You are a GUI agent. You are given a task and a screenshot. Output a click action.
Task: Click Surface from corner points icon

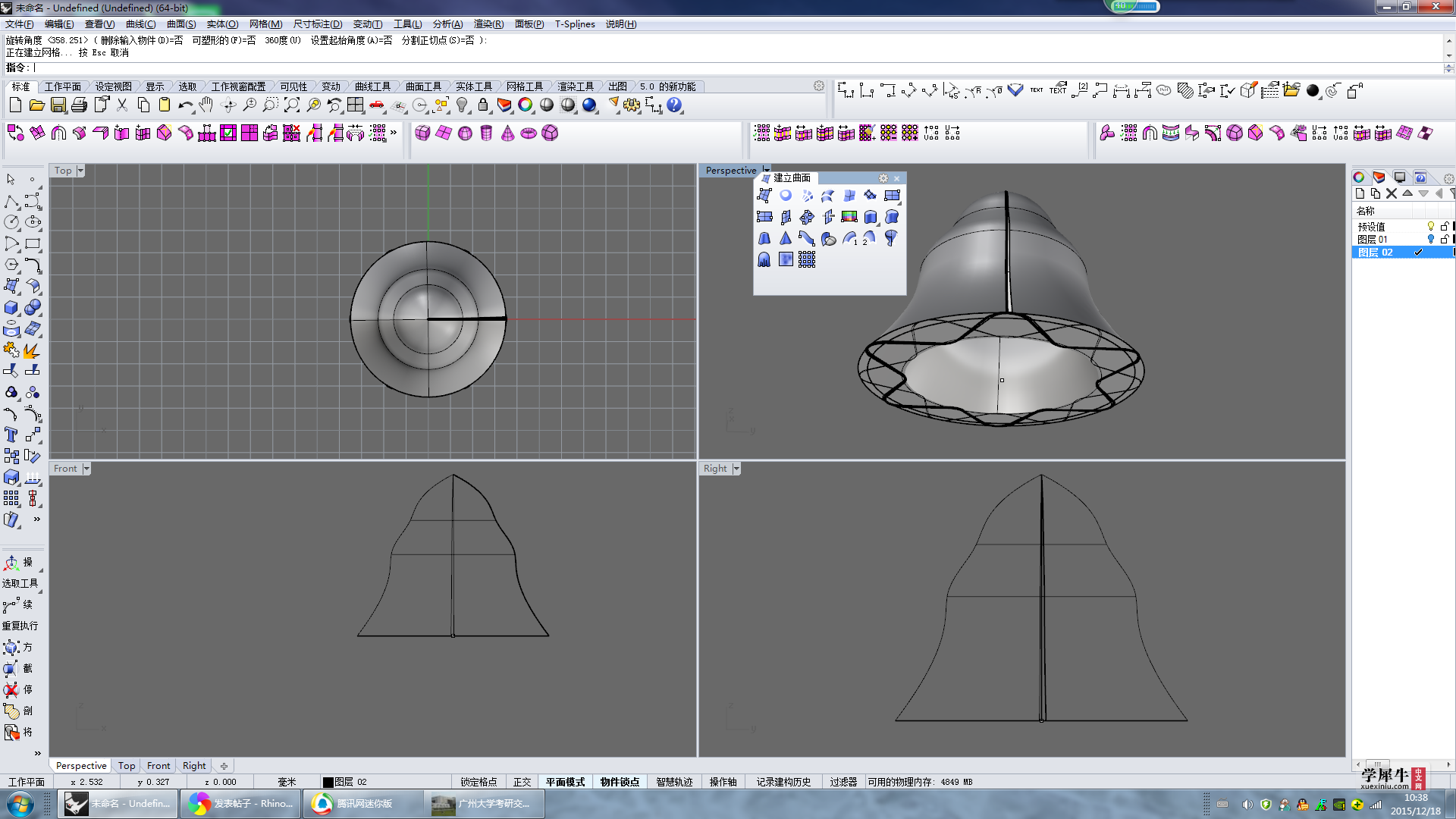tap(764, 196)
